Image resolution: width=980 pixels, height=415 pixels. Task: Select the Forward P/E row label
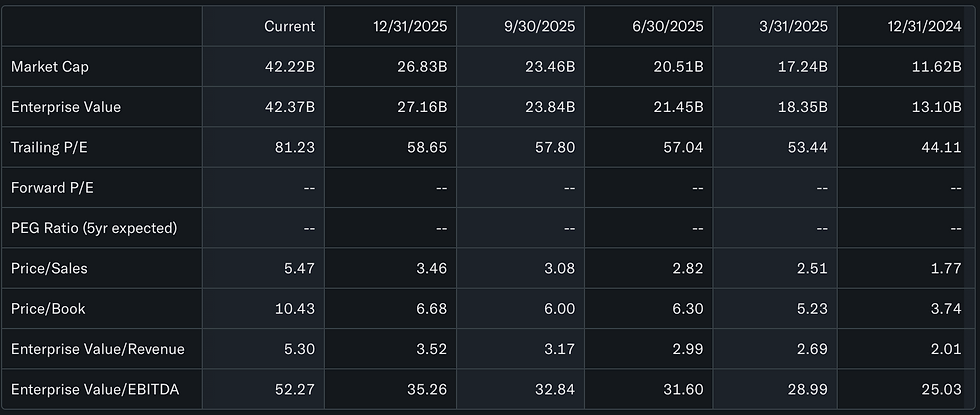click(x=51, y=187)
